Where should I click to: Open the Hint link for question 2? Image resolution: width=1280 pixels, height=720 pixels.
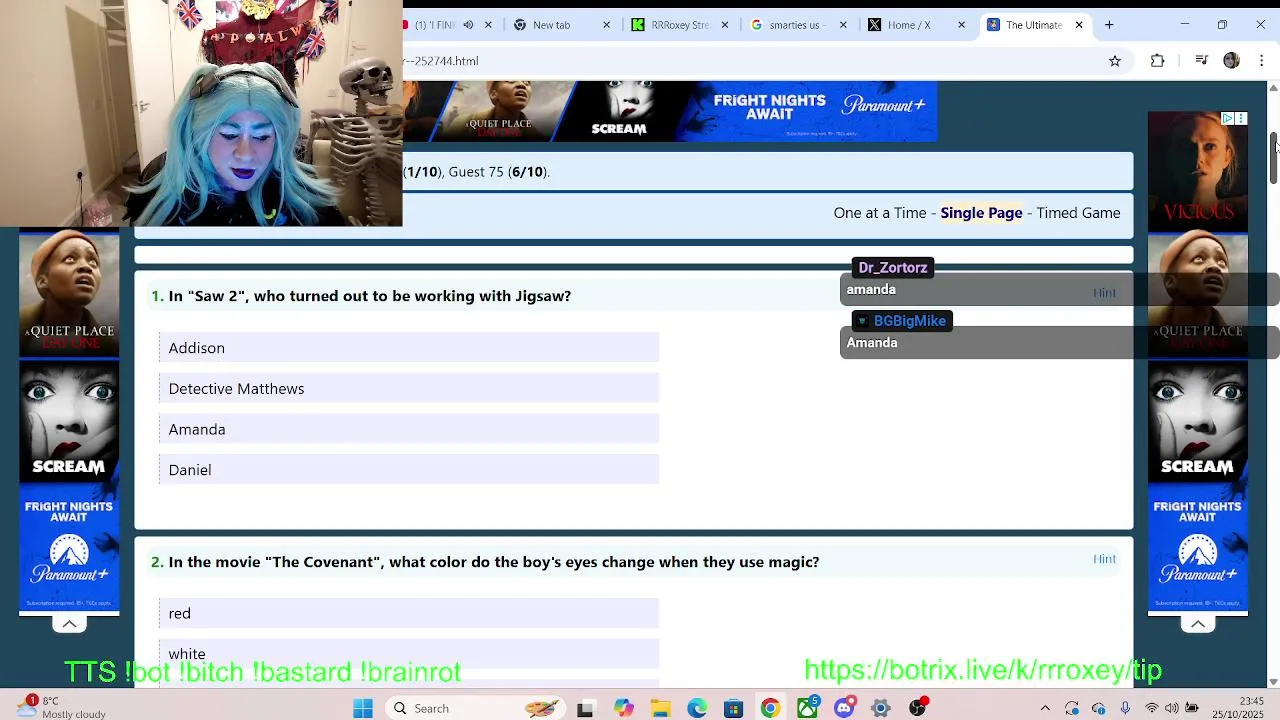coord(1104,559)
